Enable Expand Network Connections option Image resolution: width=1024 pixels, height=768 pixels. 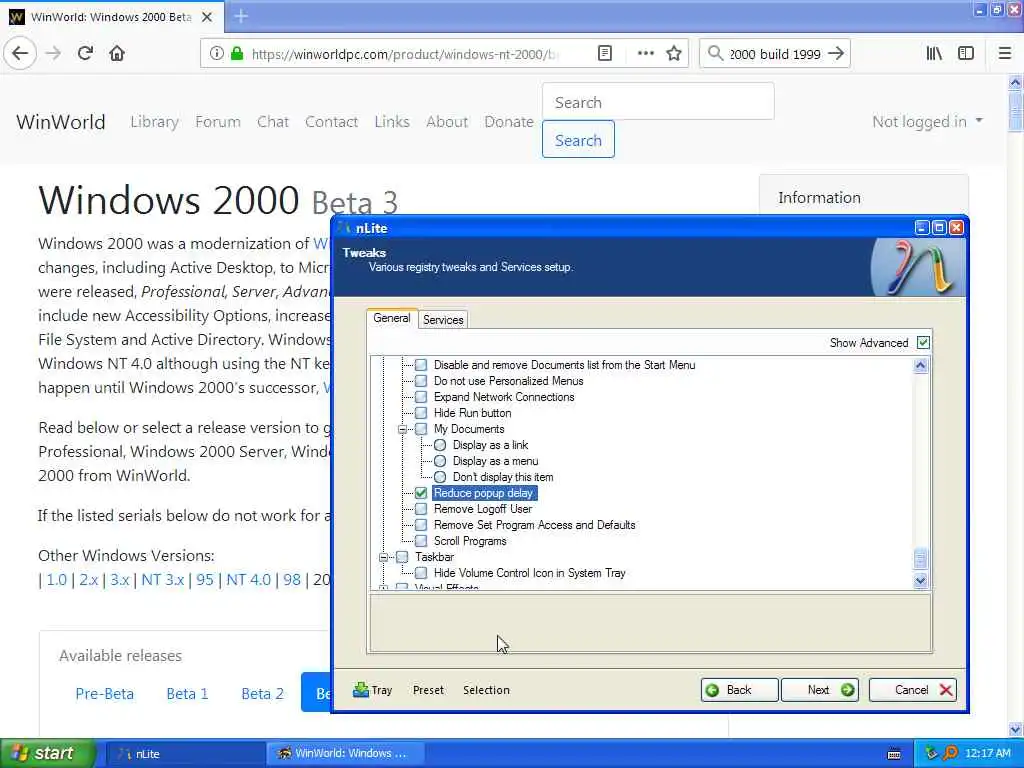pos(421,397)
